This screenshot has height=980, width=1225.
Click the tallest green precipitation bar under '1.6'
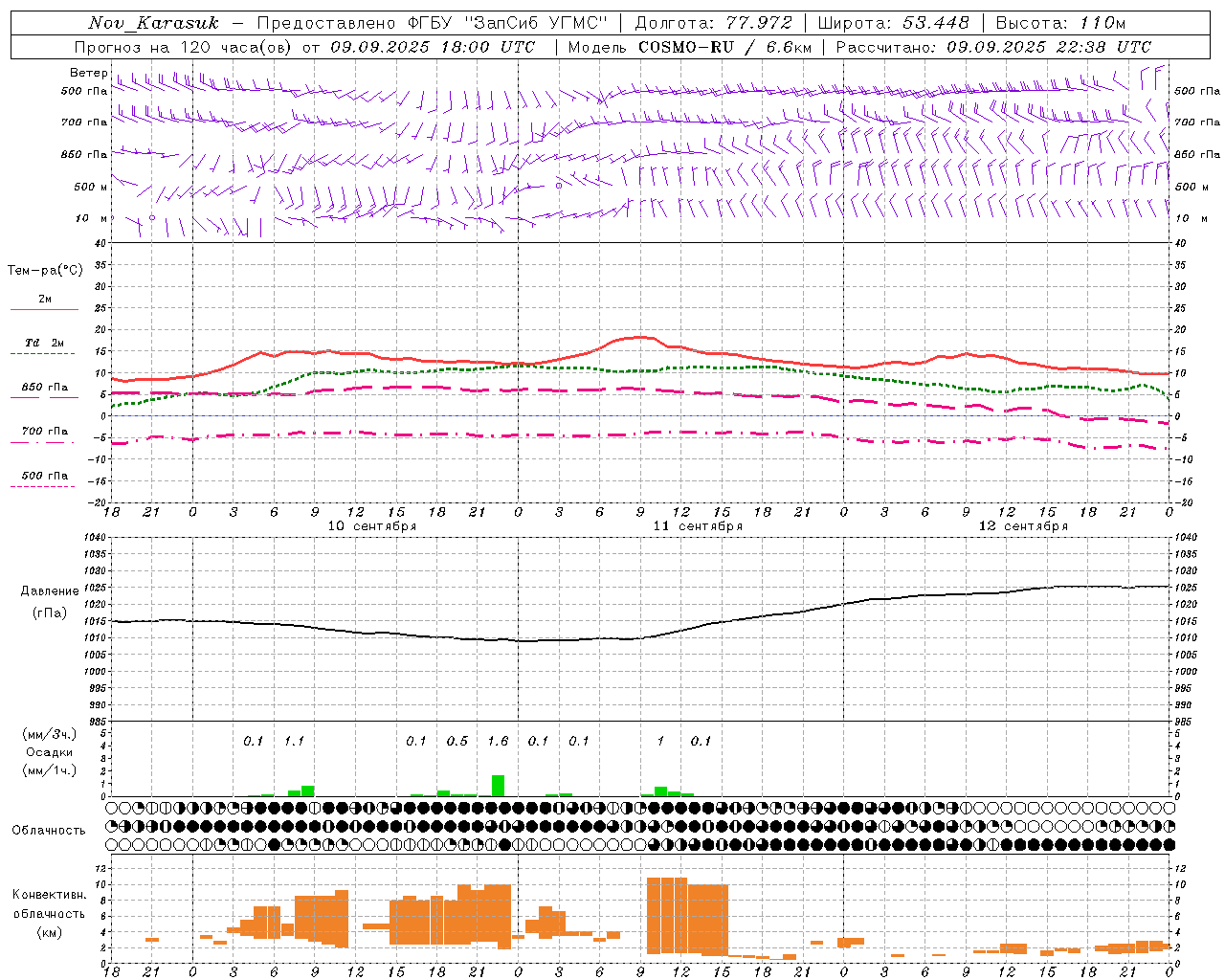498,785
